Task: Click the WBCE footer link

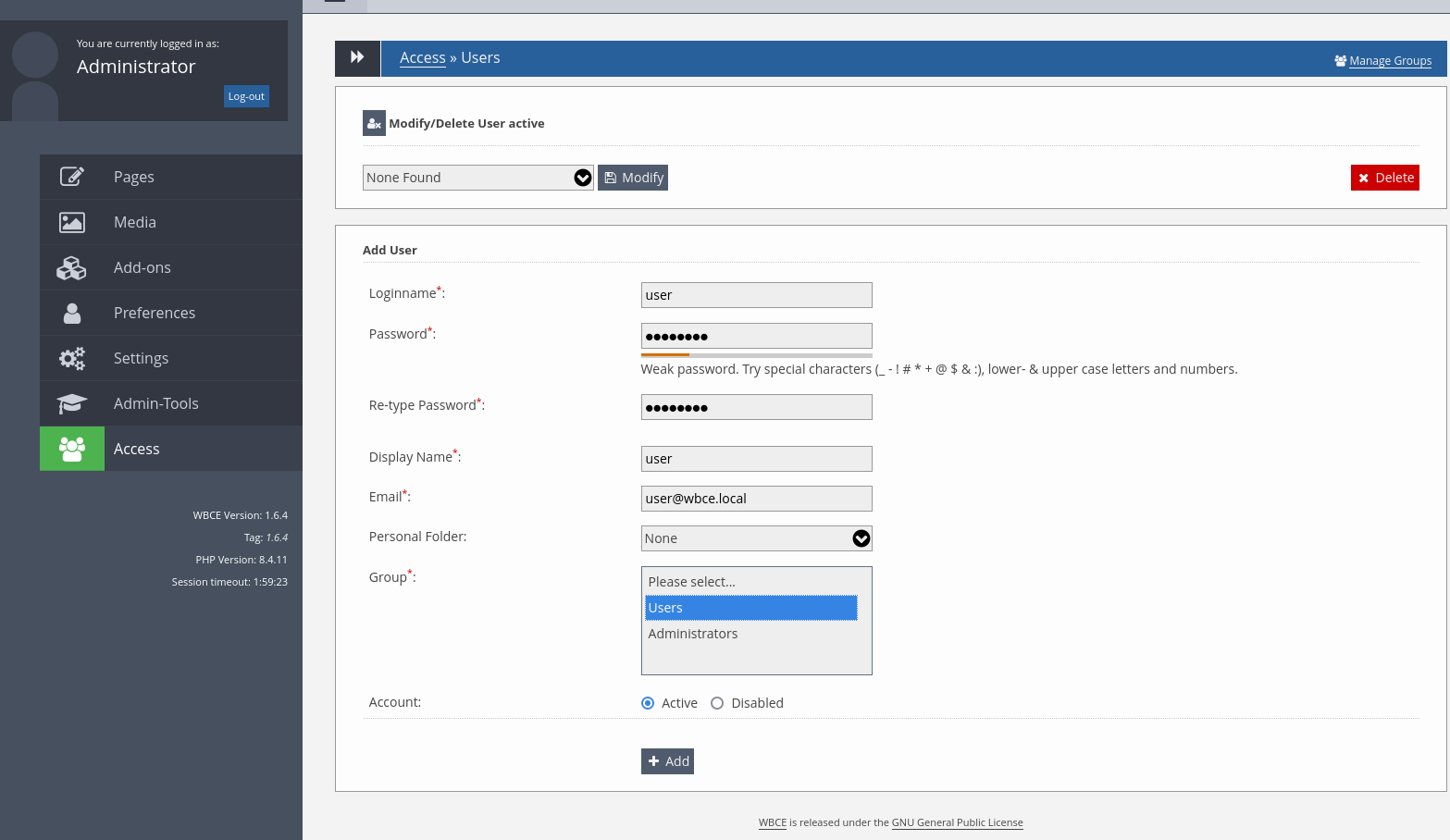Action: pyautogui.click(x=773, y=822)
